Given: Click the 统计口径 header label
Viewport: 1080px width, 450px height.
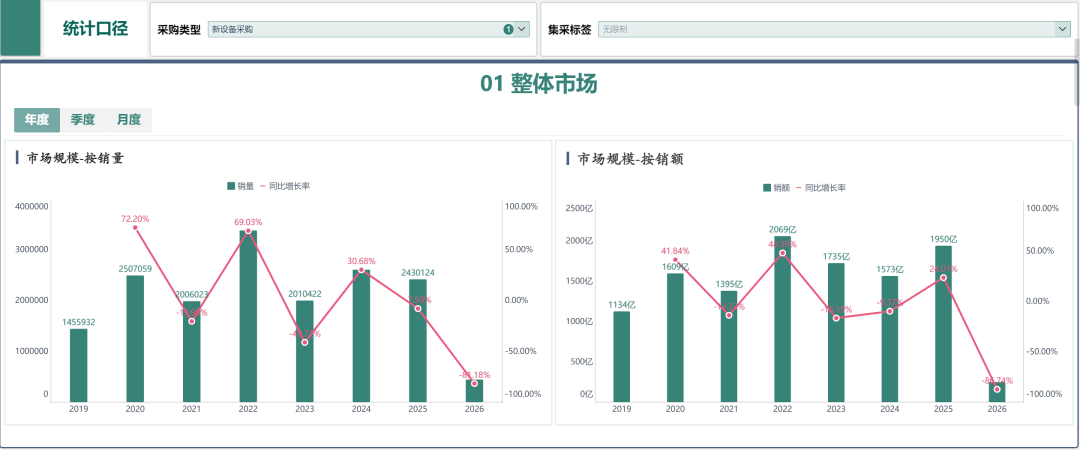Looking at the screenshot, I should click(x=95, y=28).
